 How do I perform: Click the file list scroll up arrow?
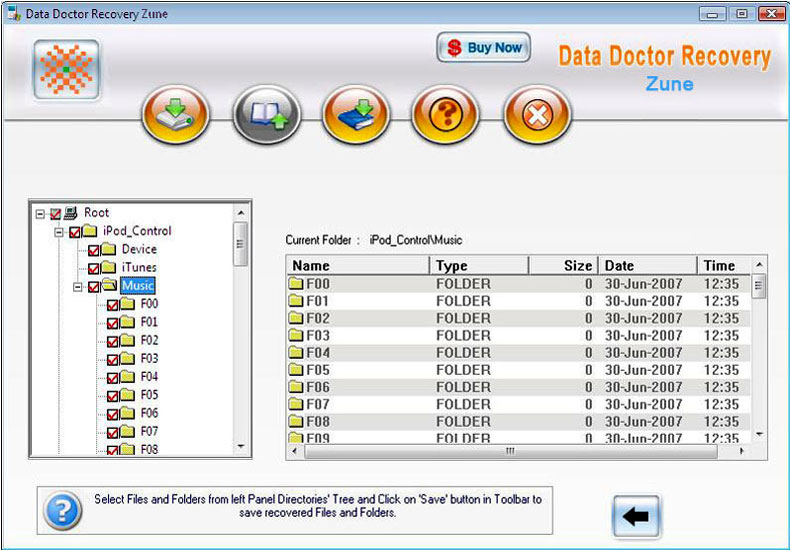pos(759,264)
